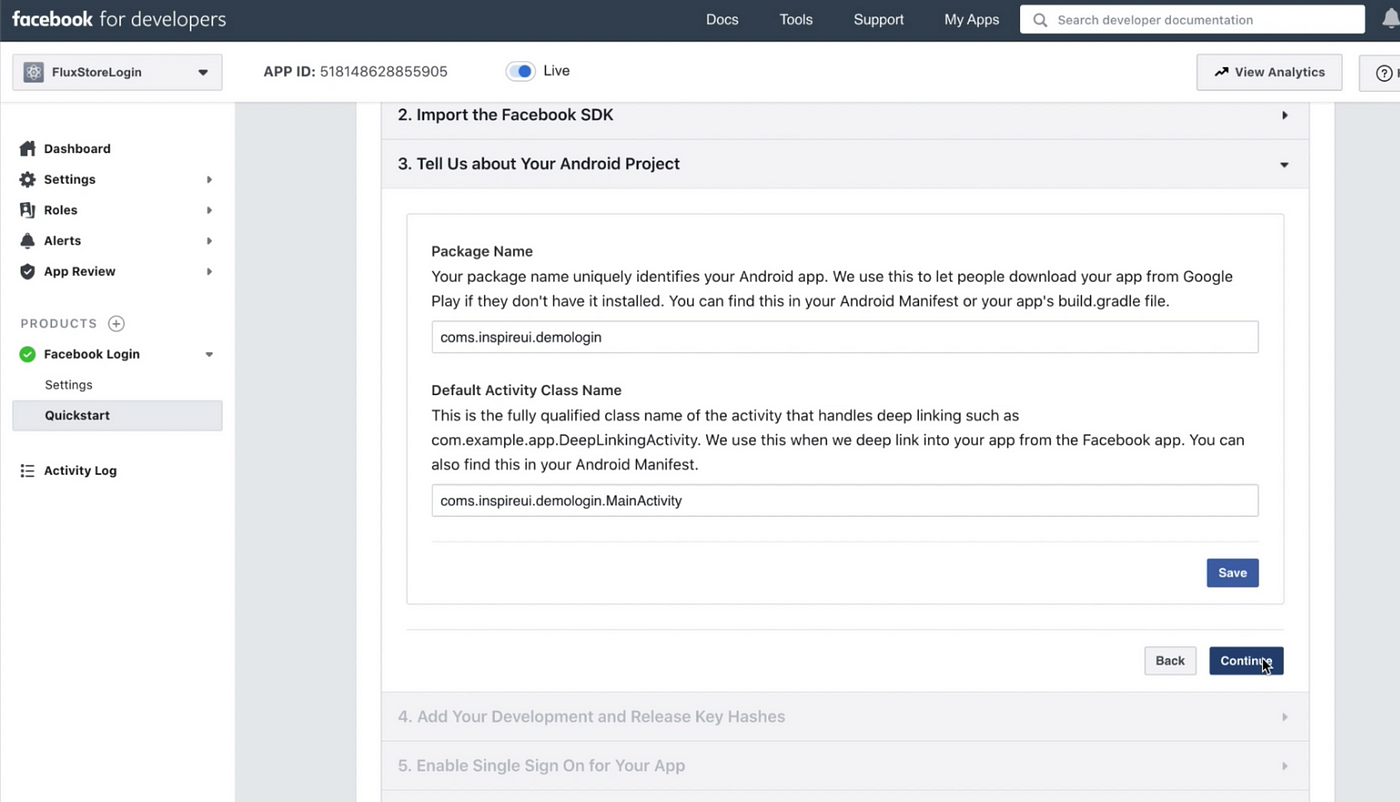Click the Default Activity Class Name field
Screen dimensions: 1400x802
click(845, 500)
